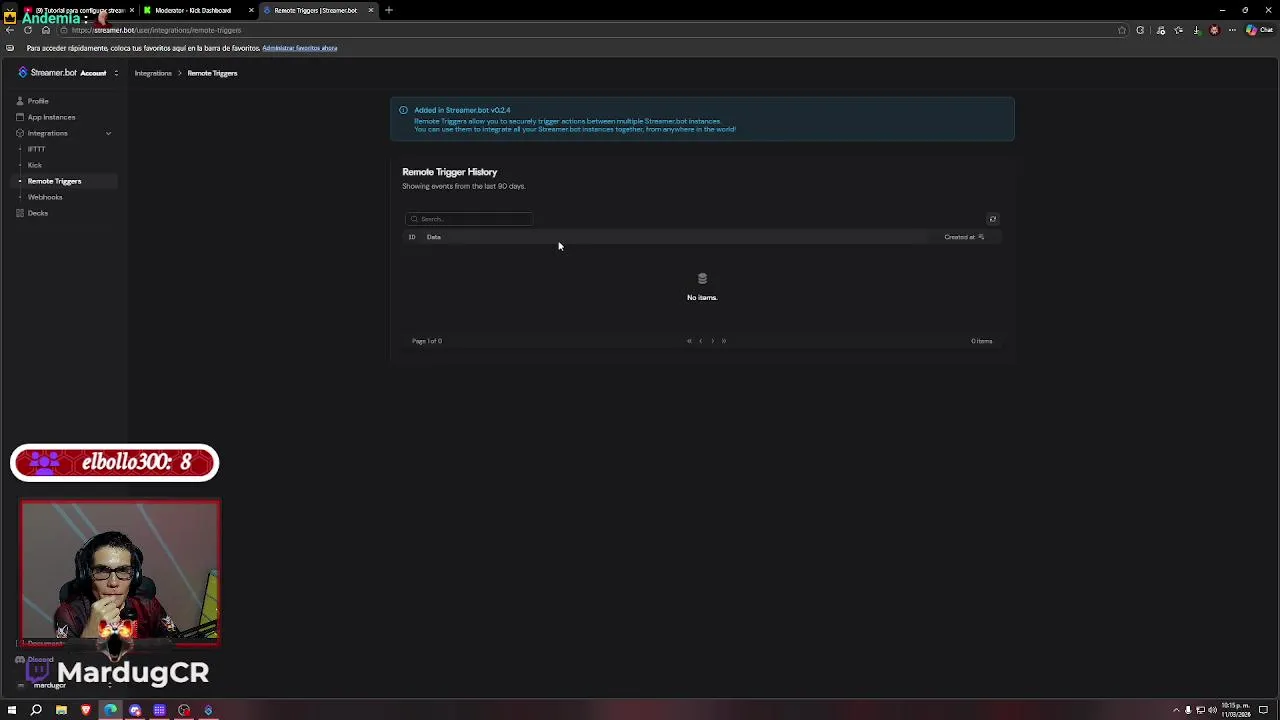Go to the last page of results
Viewport: 1280px width, 720px height.
pos(724,341)
